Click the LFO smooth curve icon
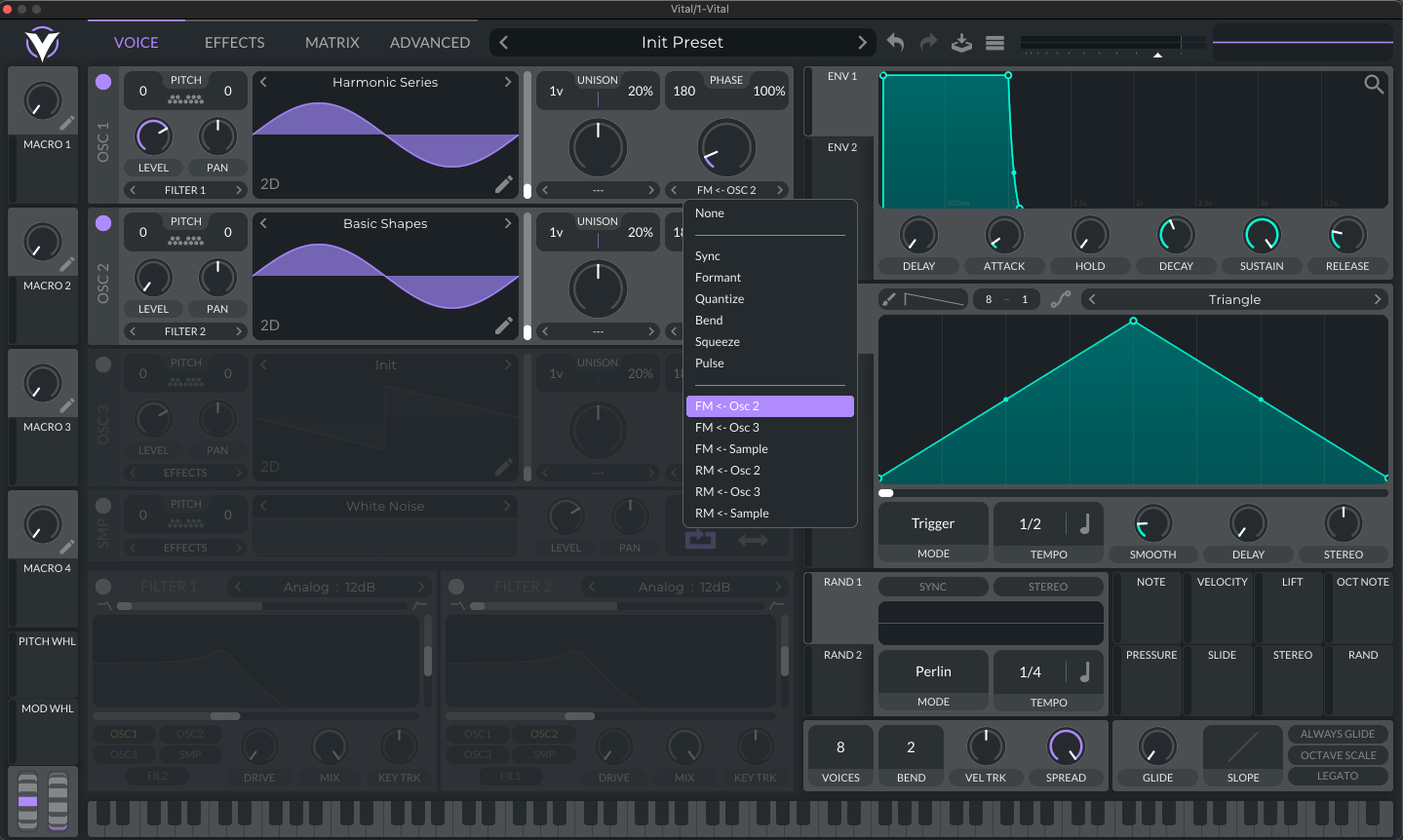Image resolution: width=1403 pixels, height=840 pixels. [1061, 299]
